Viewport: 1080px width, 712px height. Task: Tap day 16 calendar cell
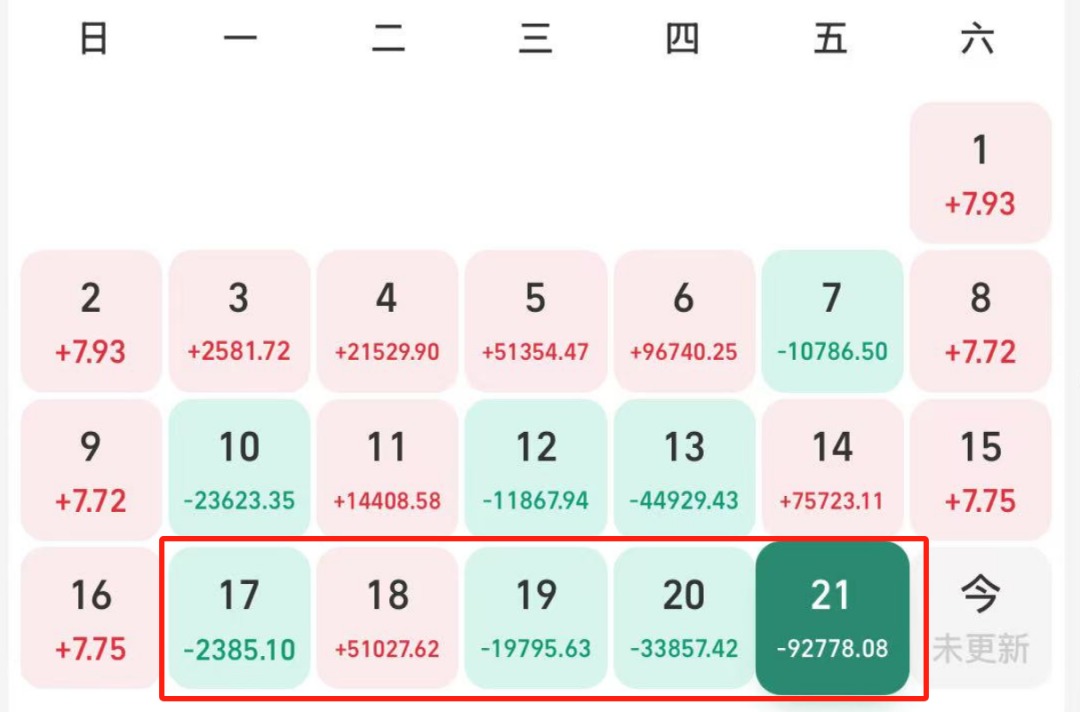click(x=92, y=618)
